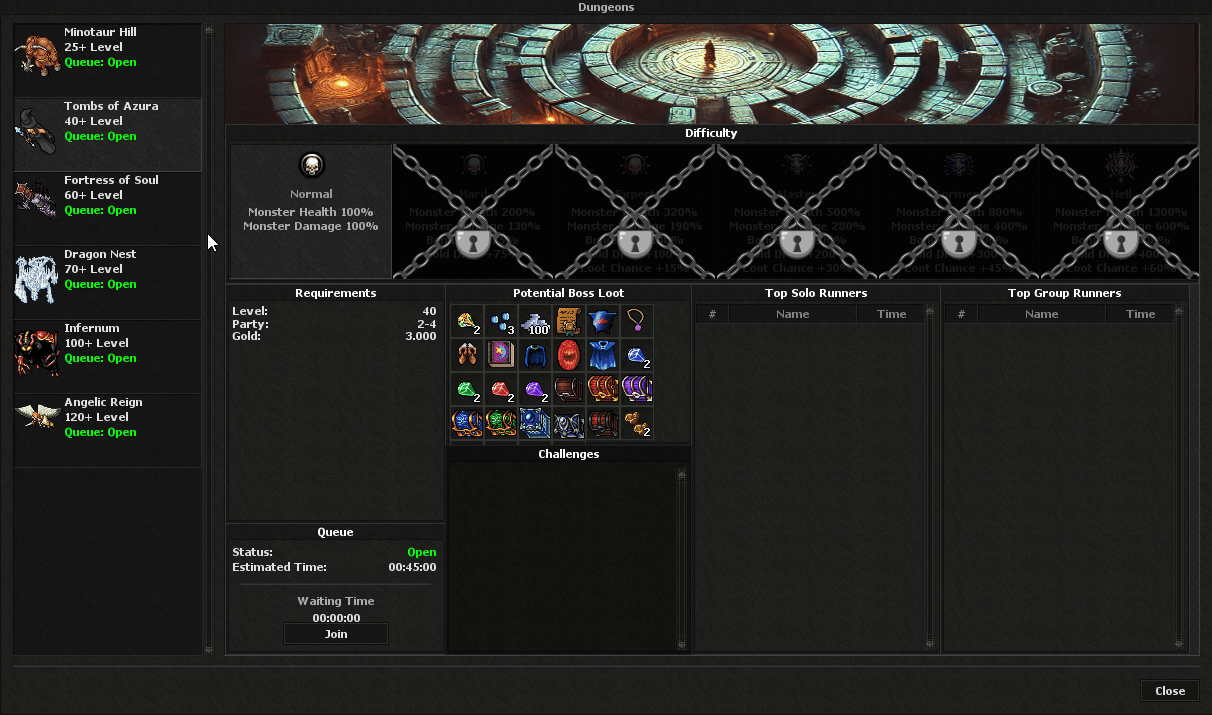Click the locked Hell difficulty tile
This screenshot has width=1212, height=715.
click(1119, 211)
